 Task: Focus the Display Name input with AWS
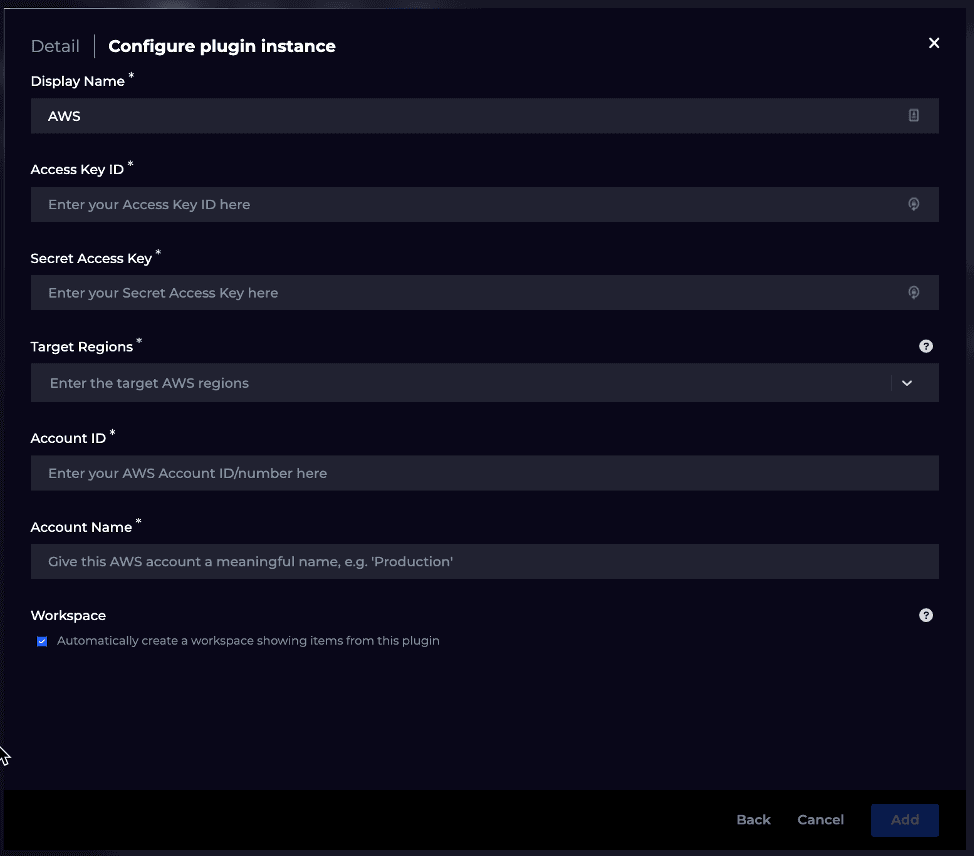[x=485, y=116]
